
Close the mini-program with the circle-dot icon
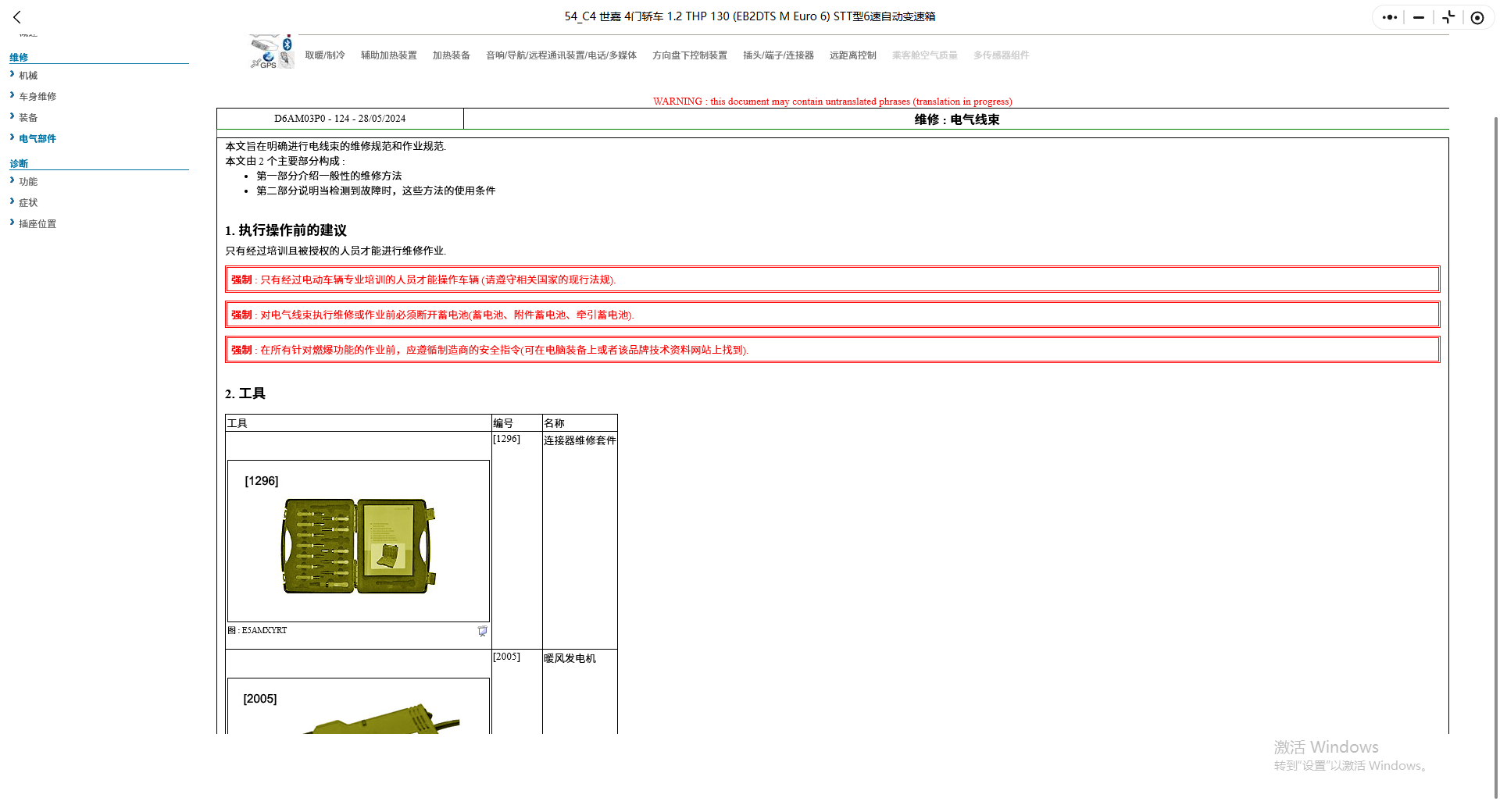coord(1477,17)
